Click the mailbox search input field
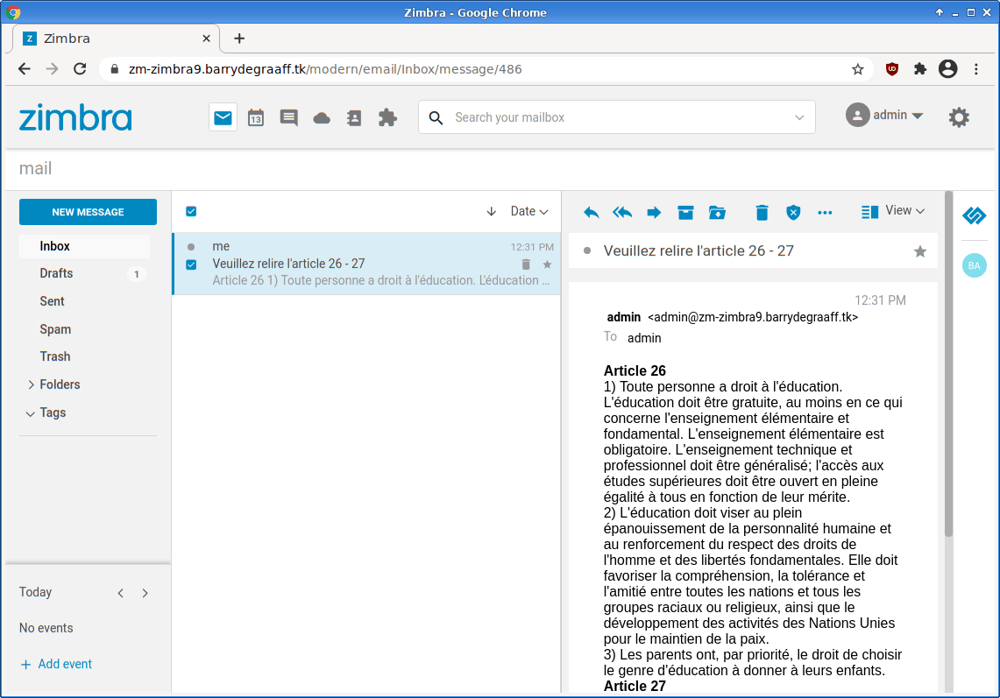The width and height of the screenshot is (1000, 698). coord(600,117)
